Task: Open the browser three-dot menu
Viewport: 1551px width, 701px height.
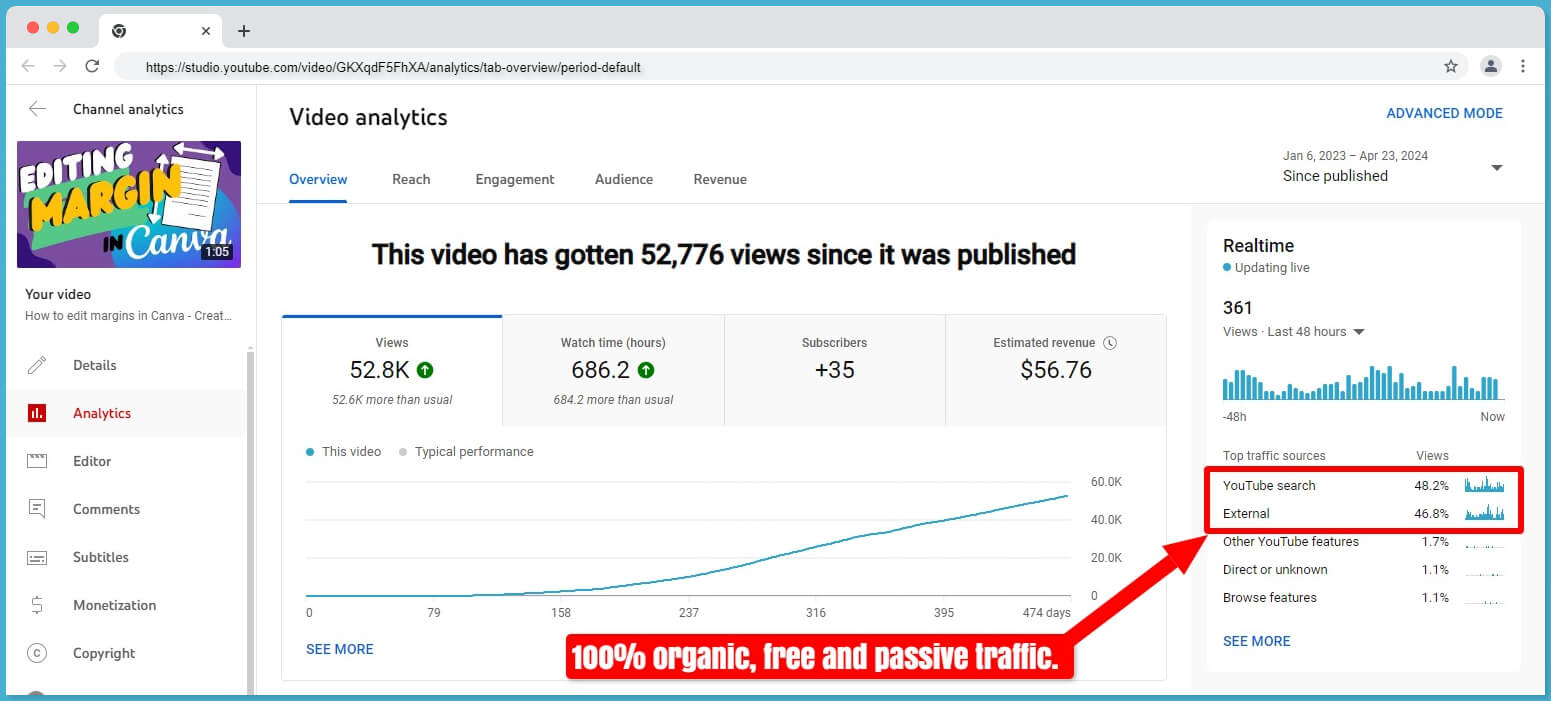Action: pyautogui.click(x=1522, y=66)
